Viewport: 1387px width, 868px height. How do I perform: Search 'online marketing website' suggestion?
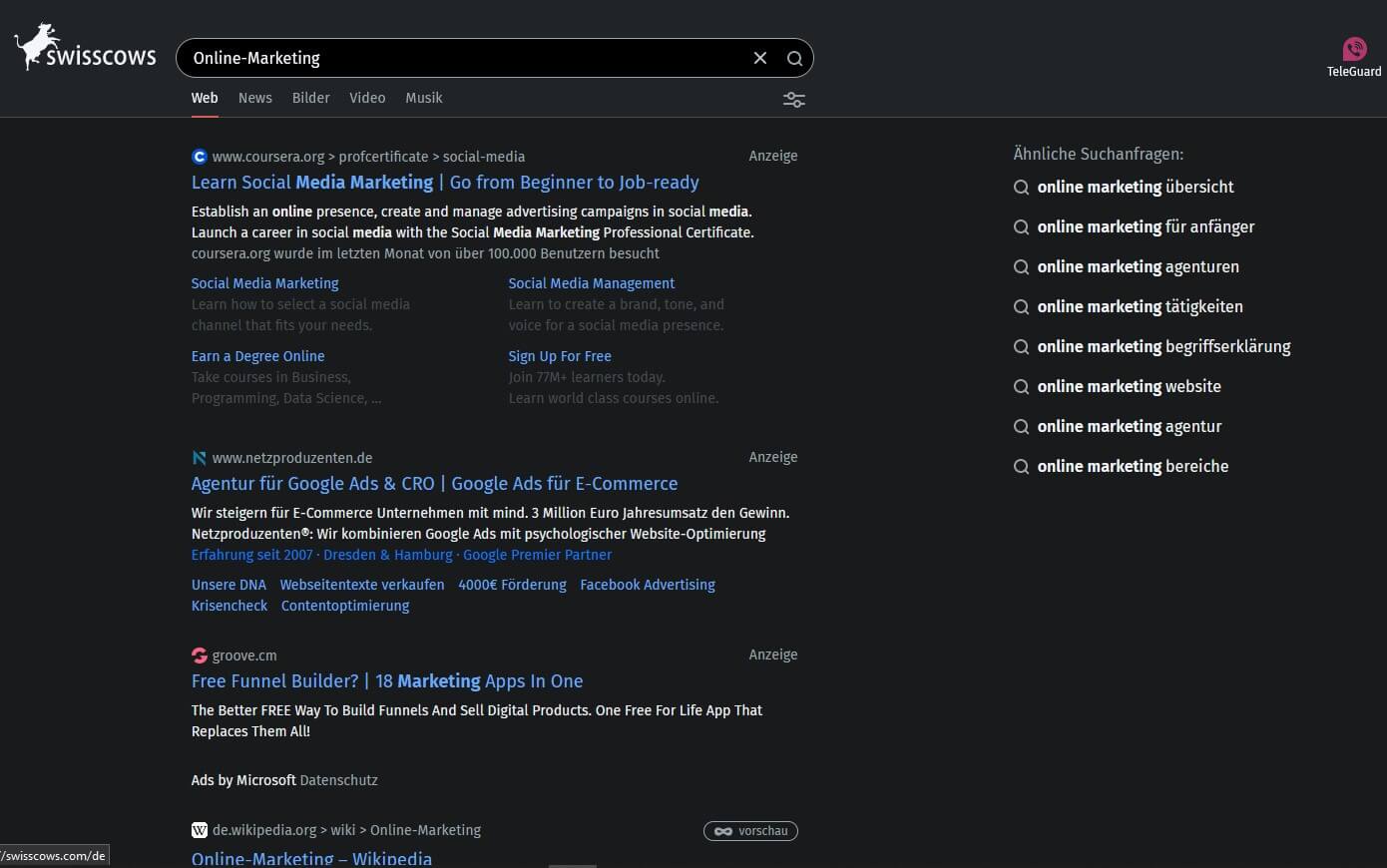1129,386
